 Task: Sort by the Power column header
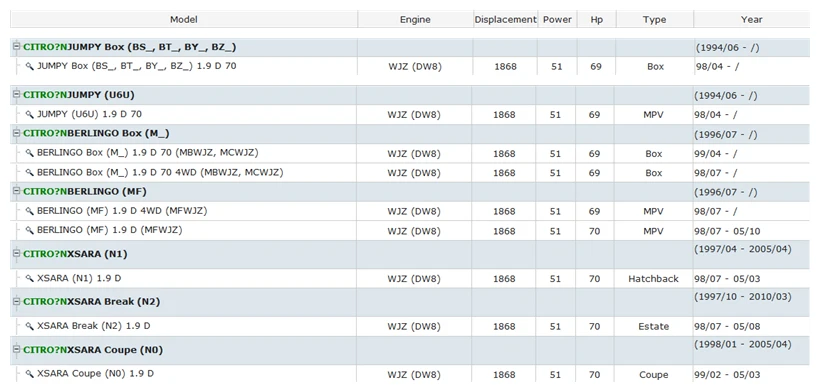[557, 19]
